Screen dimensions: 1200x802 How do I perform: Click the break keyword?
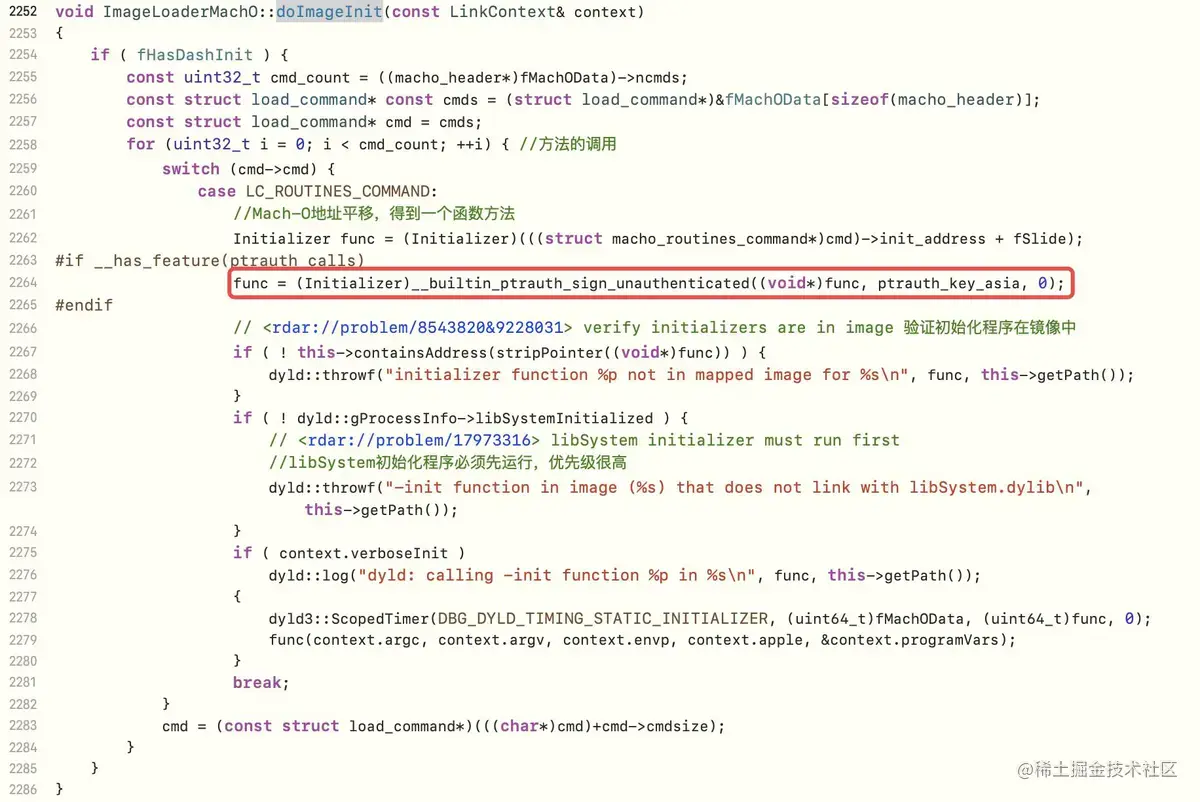coord(257,683)
